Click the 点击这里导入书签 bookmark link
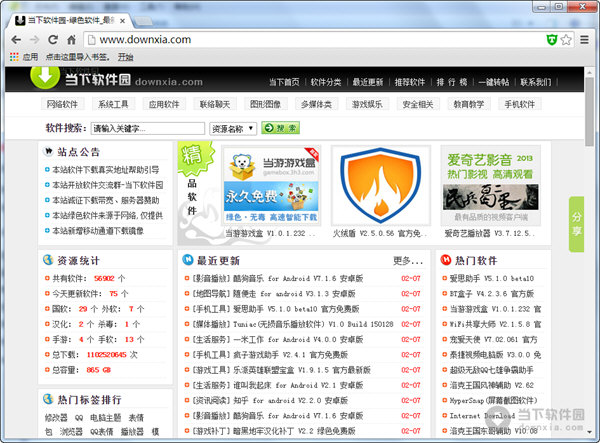The height and width of the screenshot is (443, 600). click(78, 57)
